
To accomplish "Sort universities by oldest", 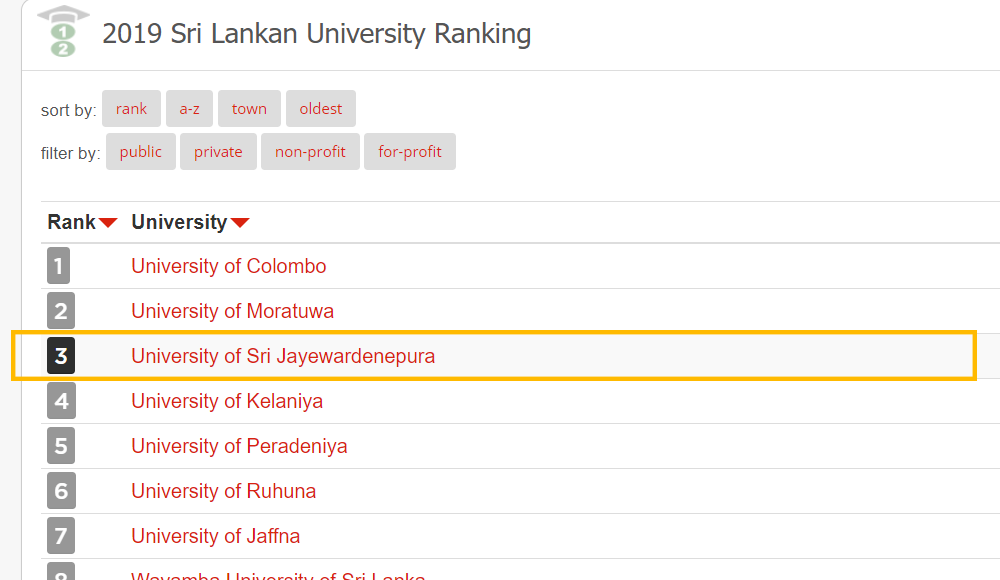I will [320, 109].
